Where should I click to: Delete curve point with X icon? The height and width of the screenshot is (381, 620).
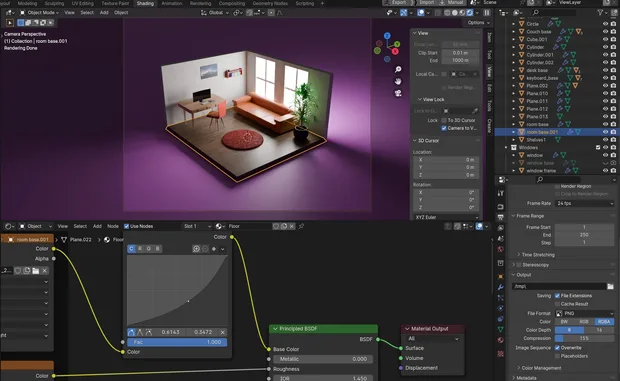[223, 332]
